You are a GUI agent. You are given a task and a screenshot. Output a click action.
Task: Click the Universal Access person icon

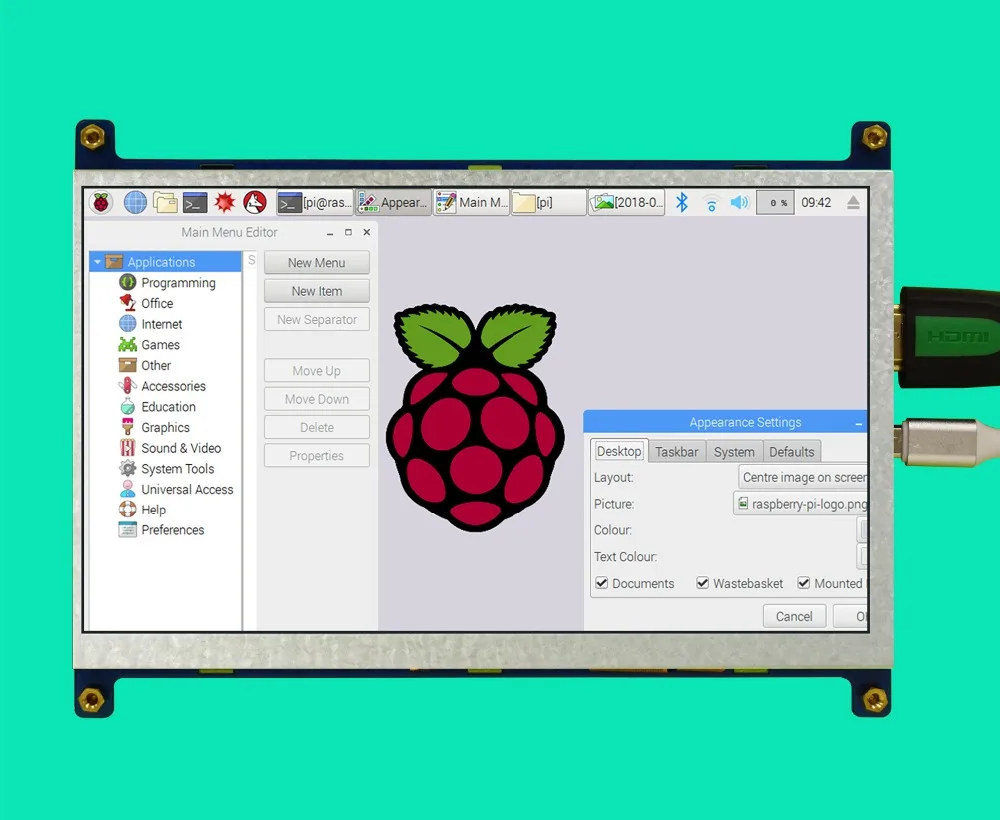click(x=128, y=489)
